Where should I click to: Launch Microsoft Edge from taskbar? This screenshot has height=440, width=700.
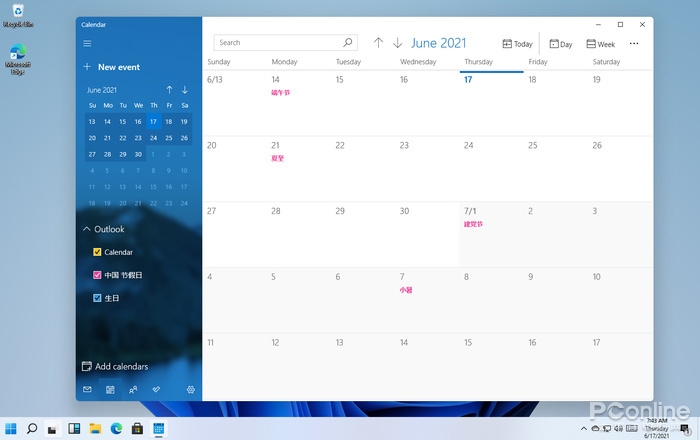click(x=117, y=429)
